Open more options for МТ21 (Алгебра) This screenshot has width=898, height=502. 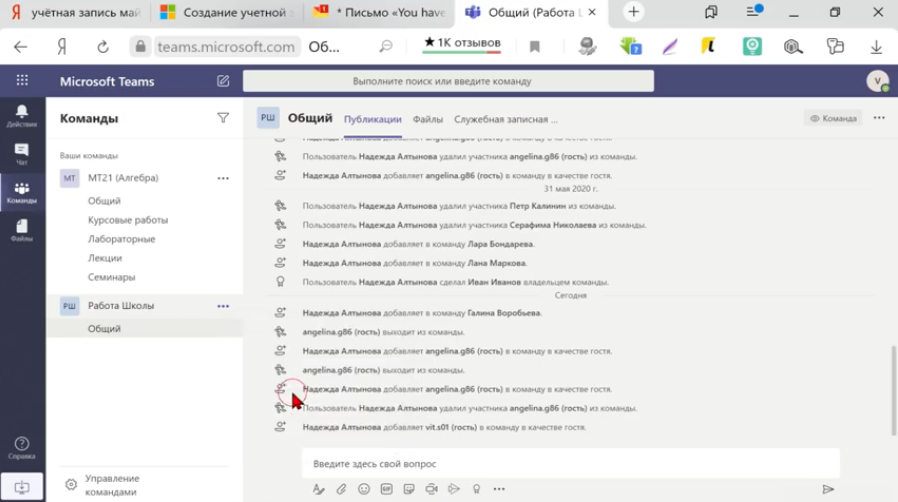click(x=223, y=178)
